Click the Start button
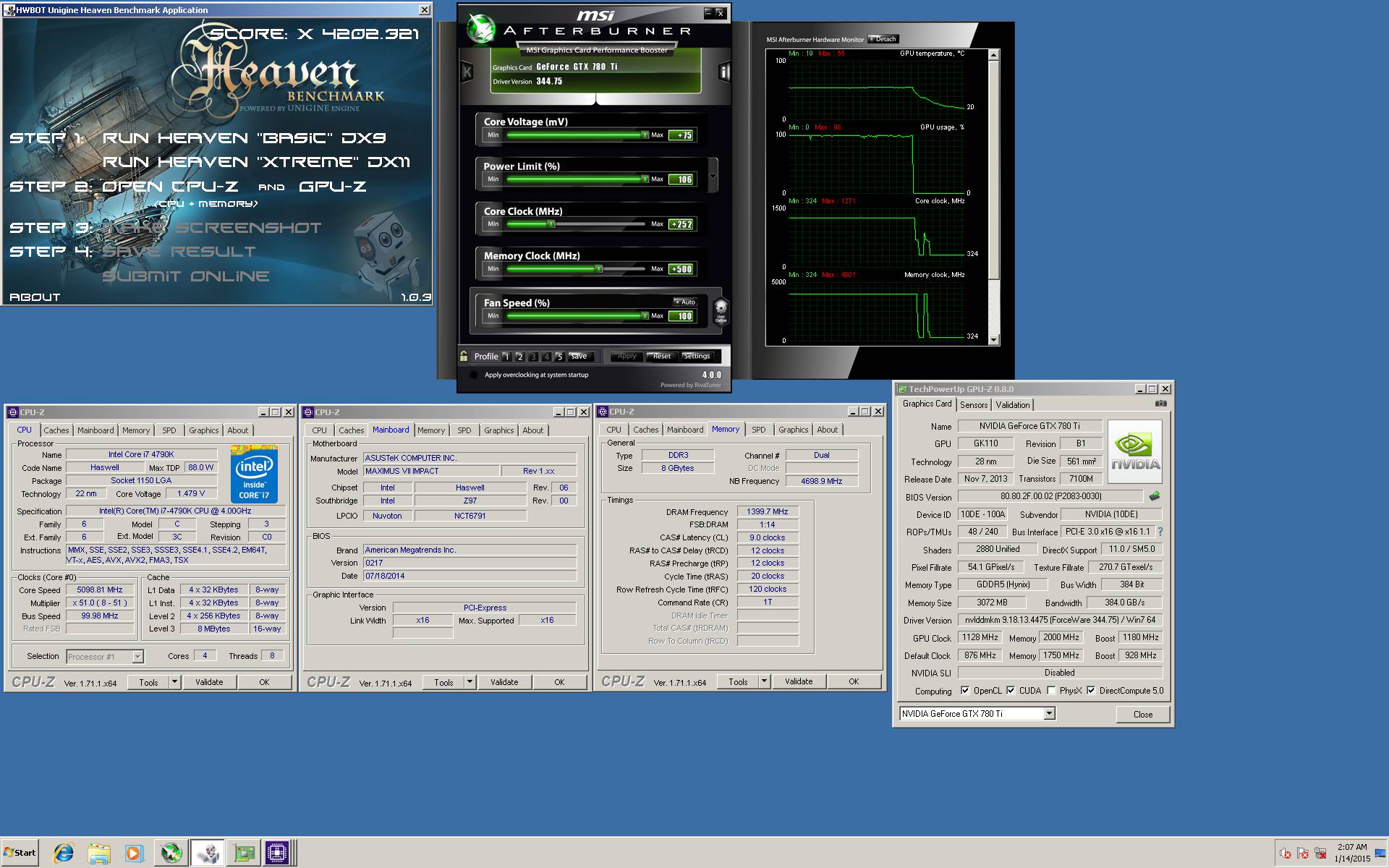1389x868 pixels. 20,852
